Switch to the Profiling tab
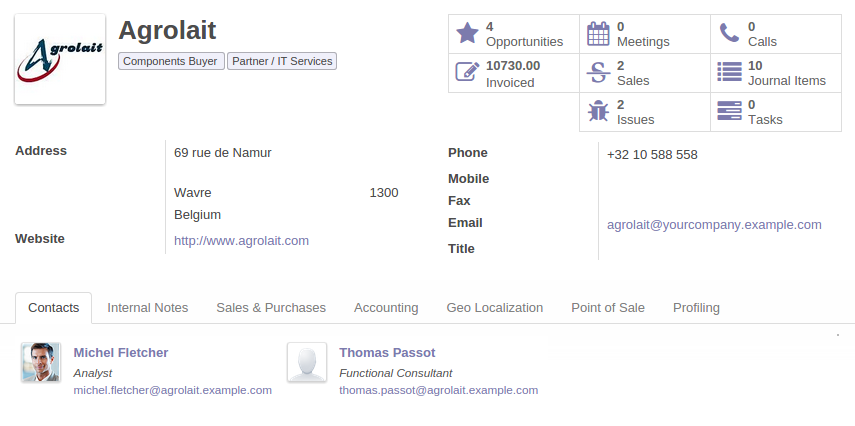The width and height of the screenshot is (855, 426). [x=696, y=308]
